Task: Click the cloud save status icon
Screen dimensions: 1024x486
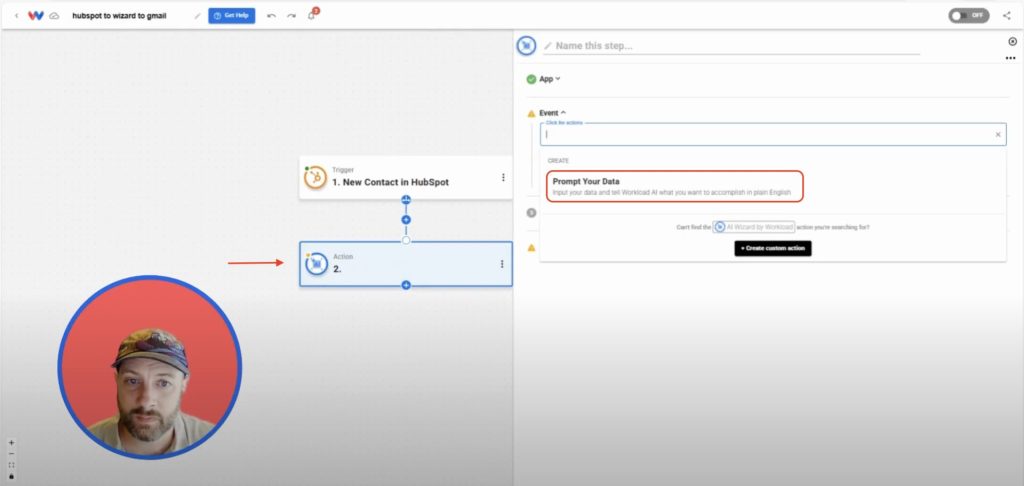Action: click(54, 16)
